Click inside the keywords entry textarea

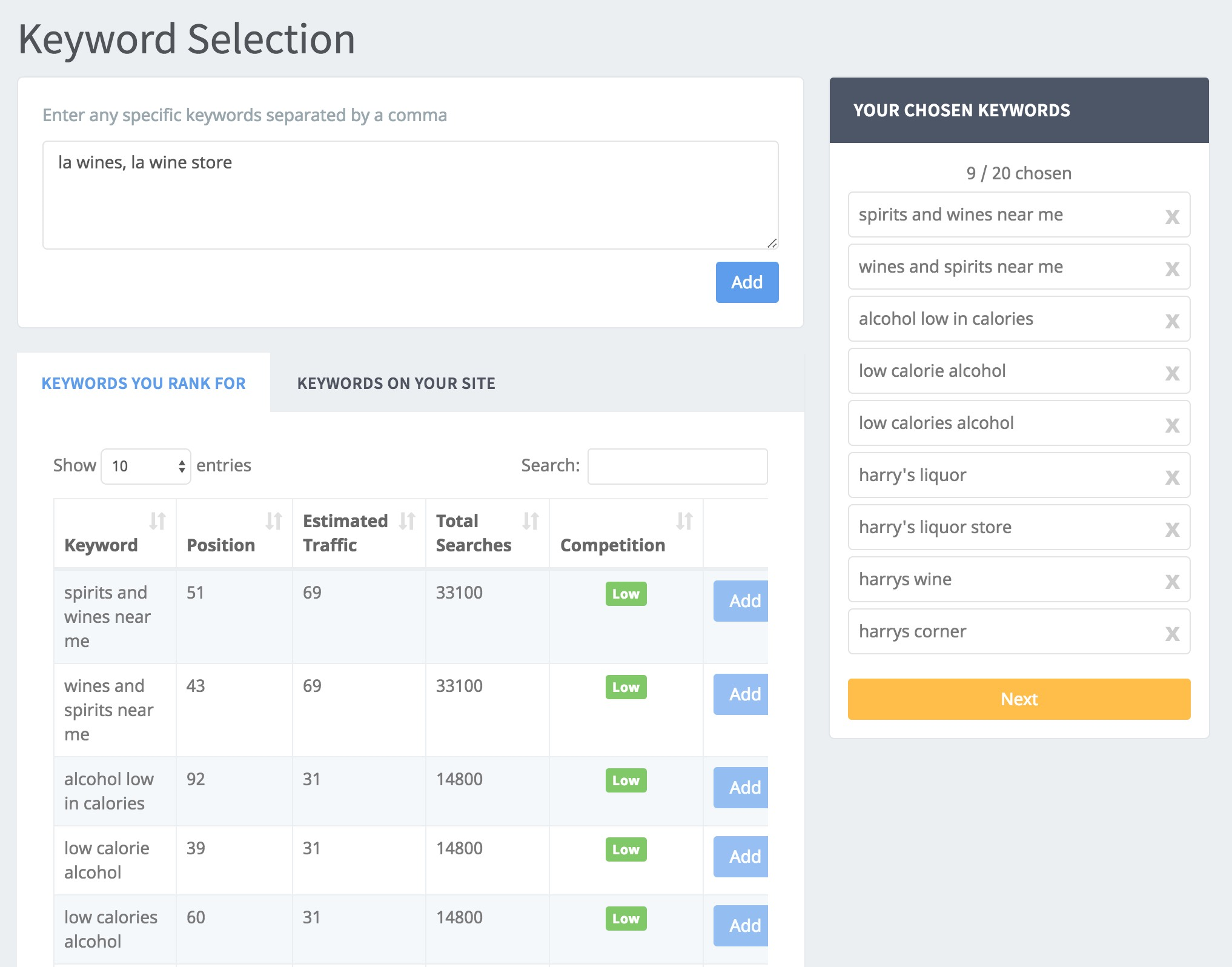410,194
